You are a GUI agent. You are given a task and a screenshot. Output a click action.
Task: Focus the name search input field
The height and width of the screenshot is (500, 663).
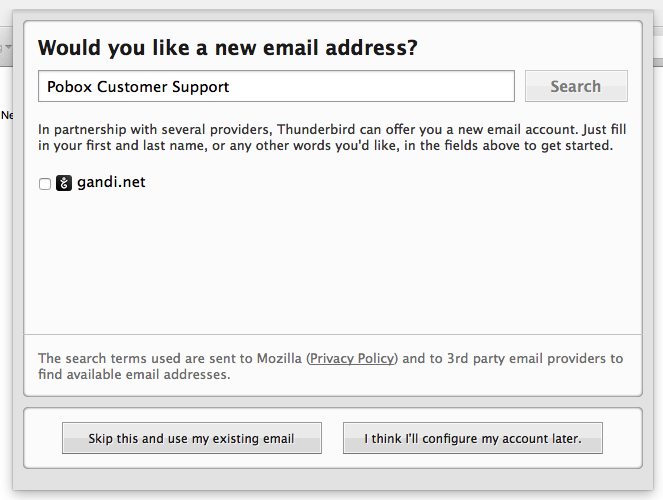pyautogui.click(x=276, y=86)
